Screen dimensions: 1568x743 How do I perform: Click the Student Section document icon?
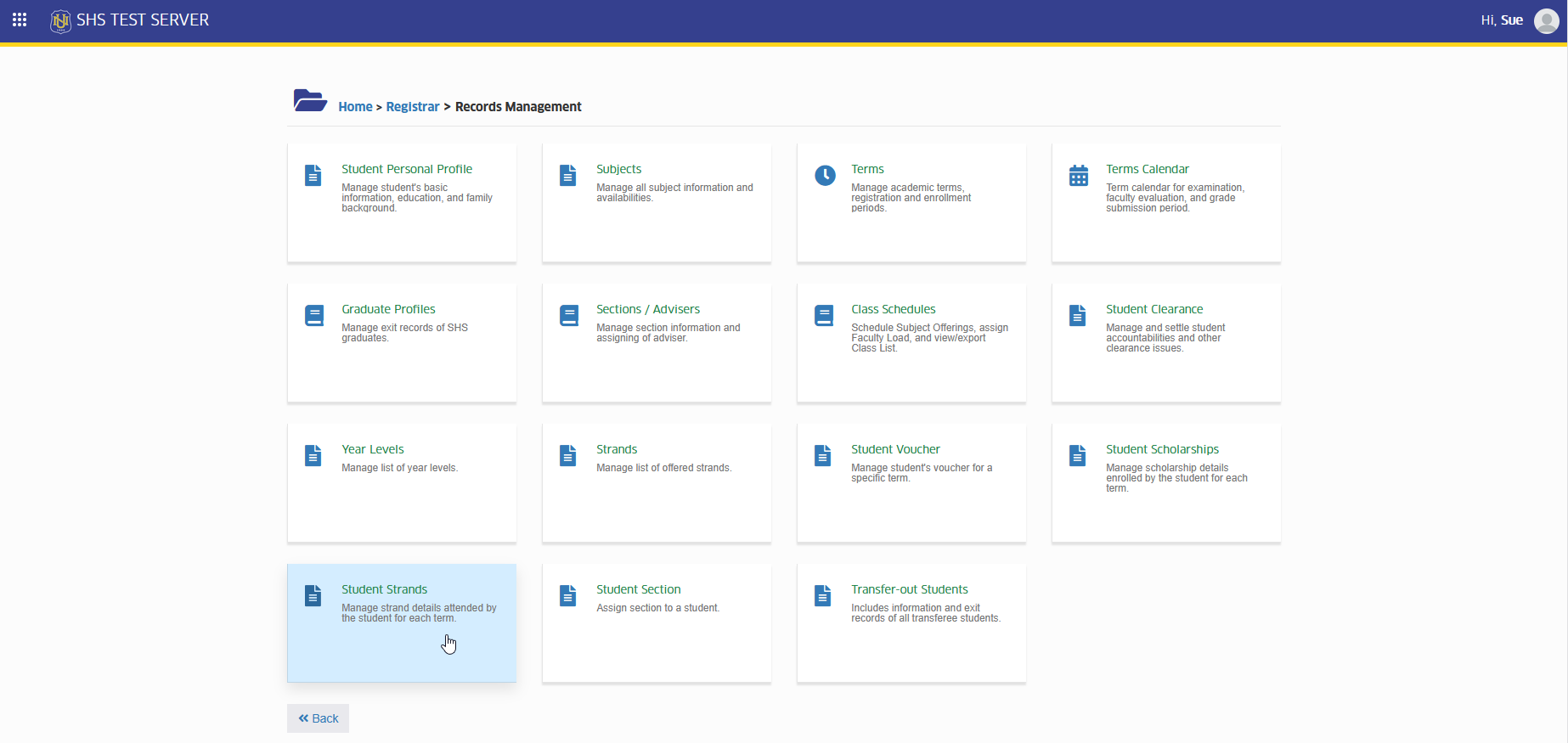click(x=568, y=595)
